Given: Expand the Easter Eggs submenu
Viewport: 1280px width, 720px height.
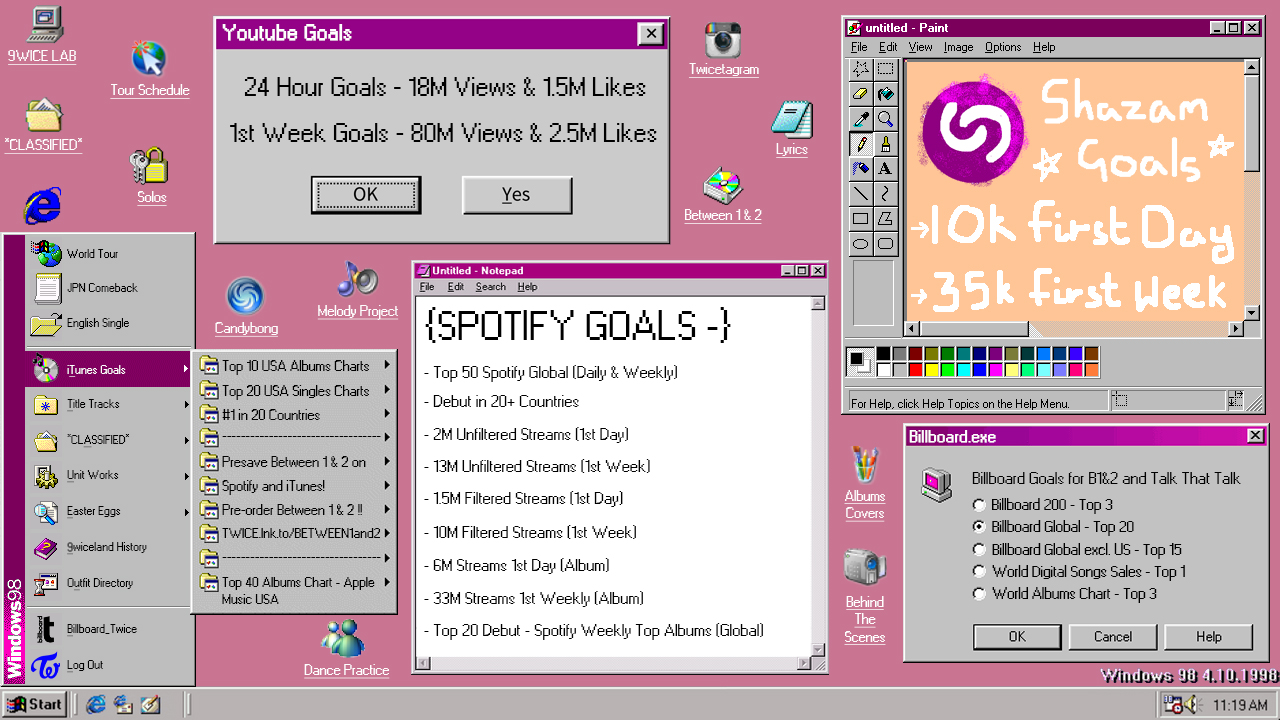Looking at the screenshot, I should tap(110, 511).
